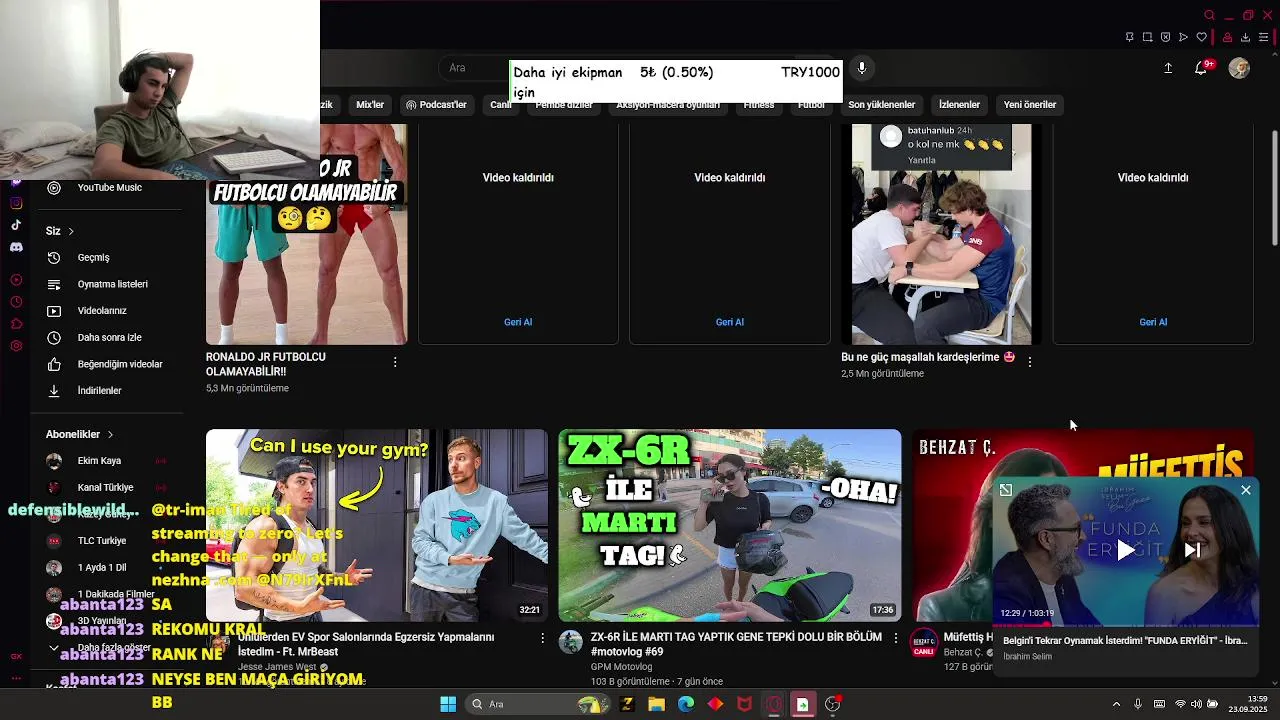
Task: Select the İzlenenler filter chip
Action: 959,105
